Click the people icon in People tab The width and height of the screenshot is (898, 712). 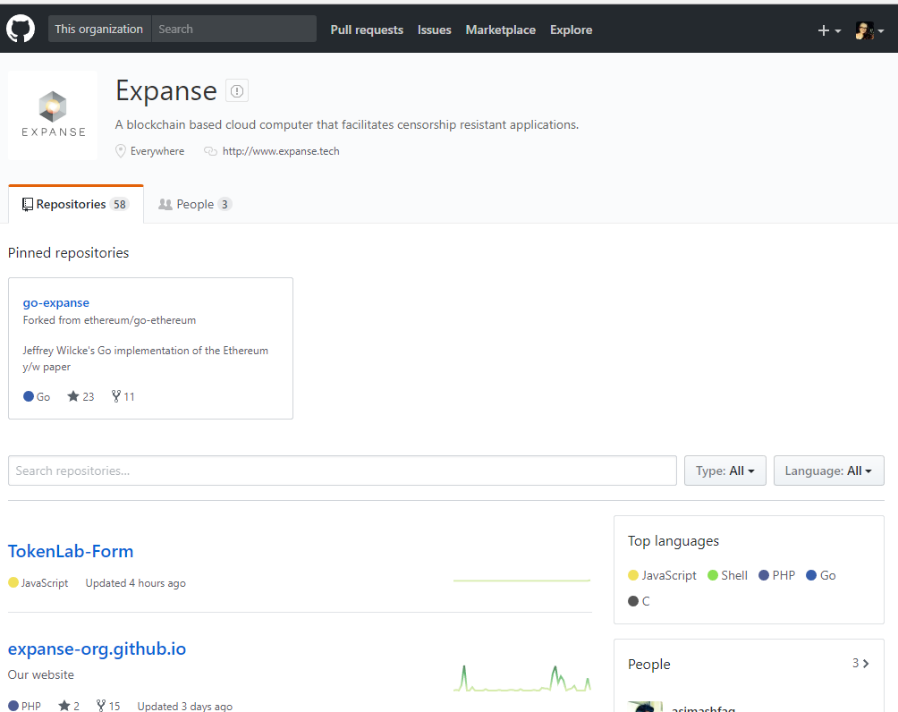(165, 204)
